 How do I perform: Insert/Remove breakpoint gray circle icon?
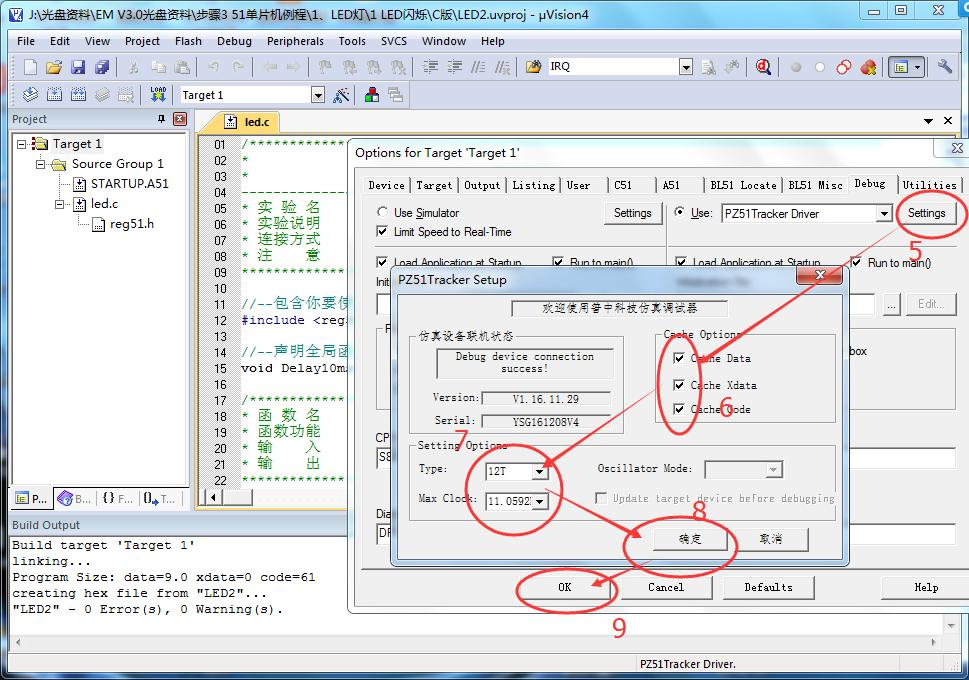point(796,67)
